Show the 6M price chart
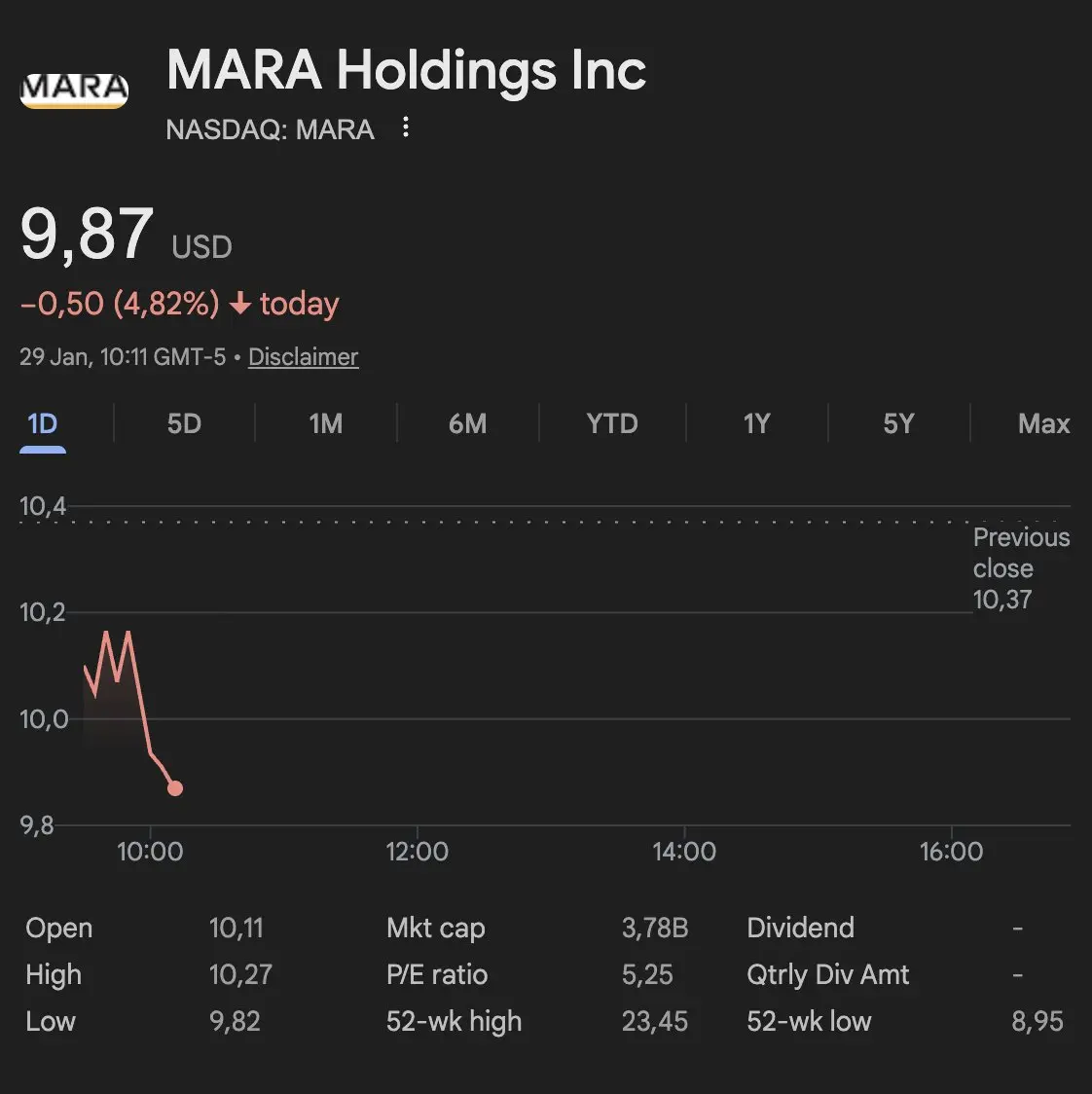This screenshot has height=1094, width=1092. 467,424
